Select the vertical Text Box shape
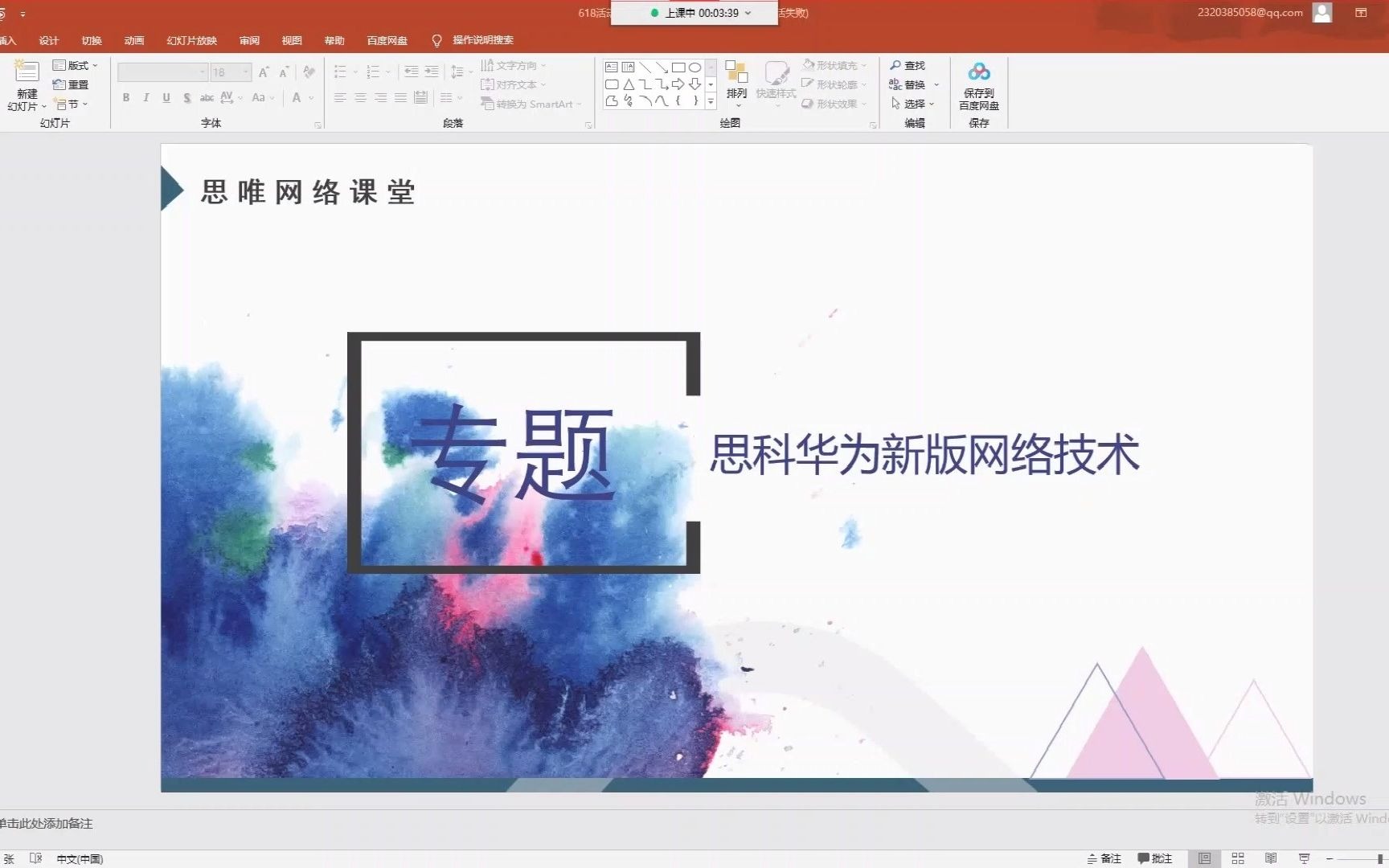1389x868 pixels. [x=629, y=68]
